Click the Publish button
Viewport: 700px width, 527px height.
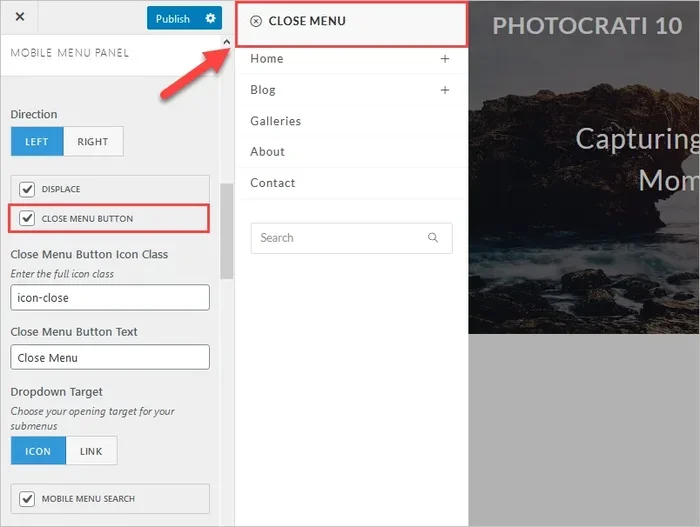click(173, 18)
